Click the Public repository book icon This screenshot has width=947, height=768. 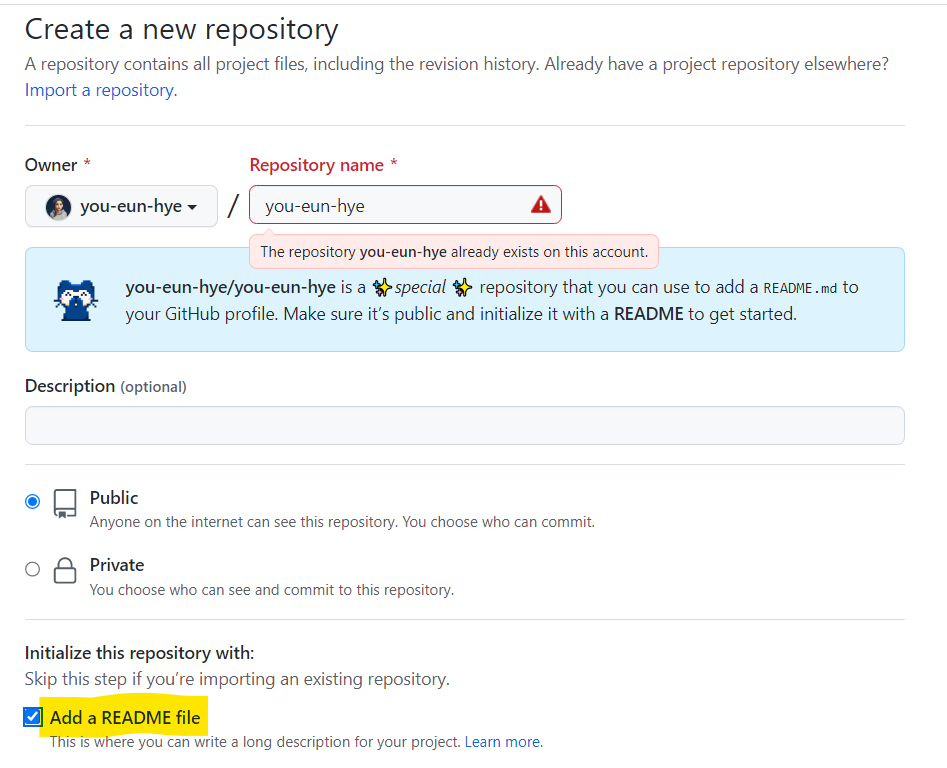coord(65,504)
